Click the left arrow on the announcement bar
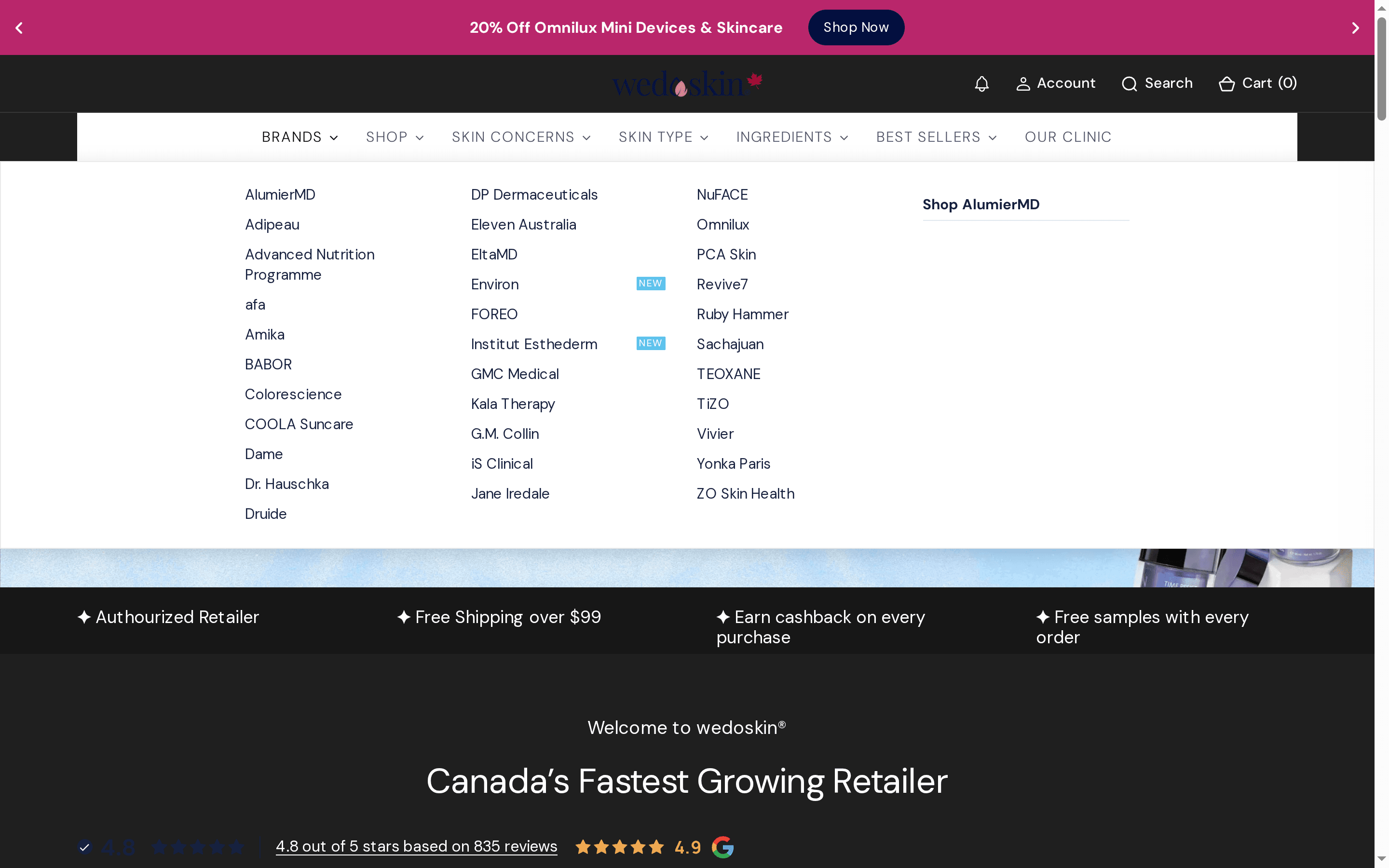This screenshot has width=1389, height=868. click(19, 27)
